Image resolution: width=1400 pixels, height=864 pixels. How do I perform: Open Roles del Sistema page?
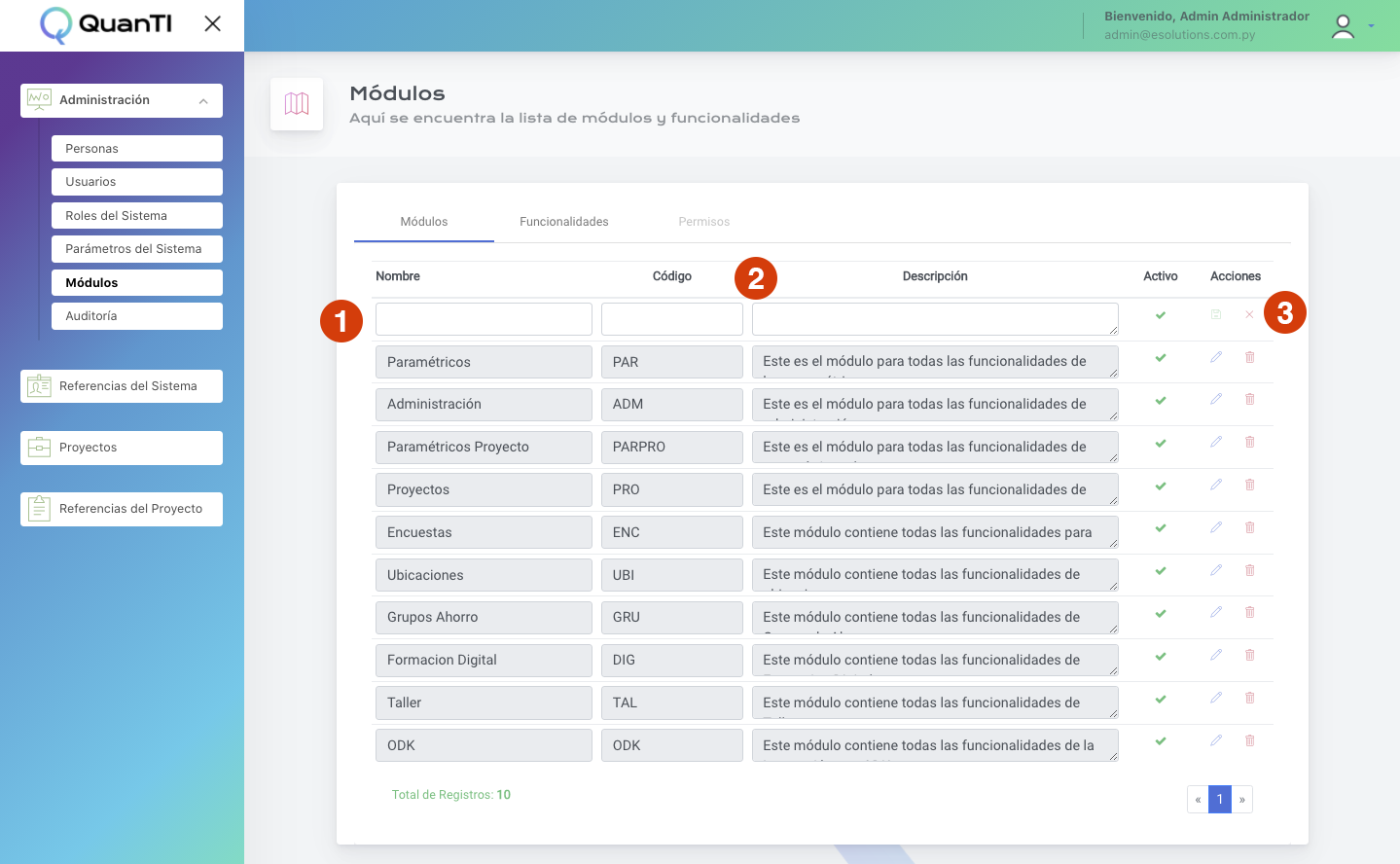[x=137, y=216]
